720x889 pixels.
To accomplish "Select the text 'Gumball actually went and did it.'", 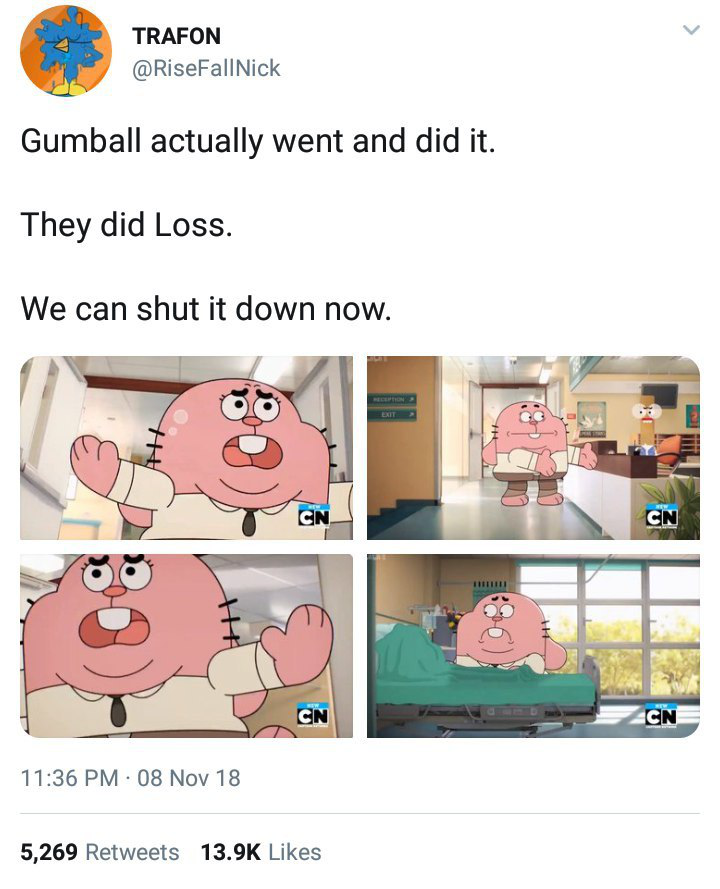I will [x=258, y=141].
